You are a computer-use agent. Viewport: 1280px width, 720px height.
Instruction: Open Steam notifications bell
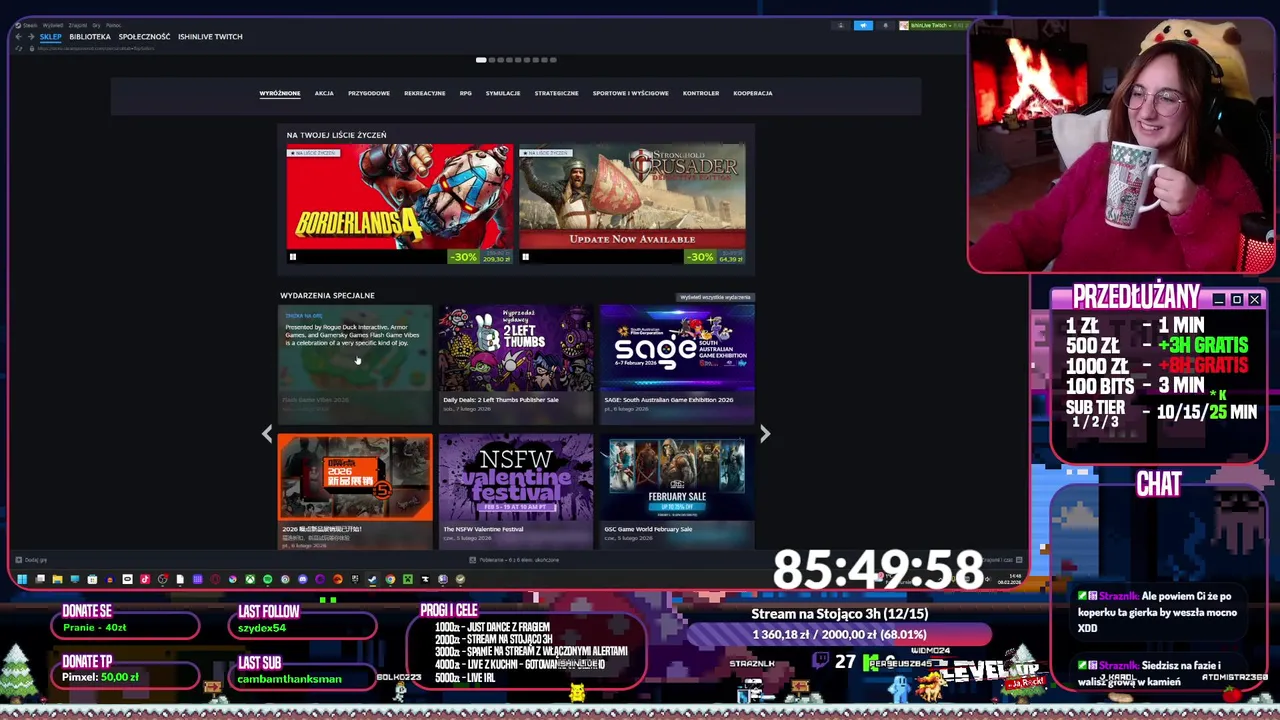click(x=885, y=26)
